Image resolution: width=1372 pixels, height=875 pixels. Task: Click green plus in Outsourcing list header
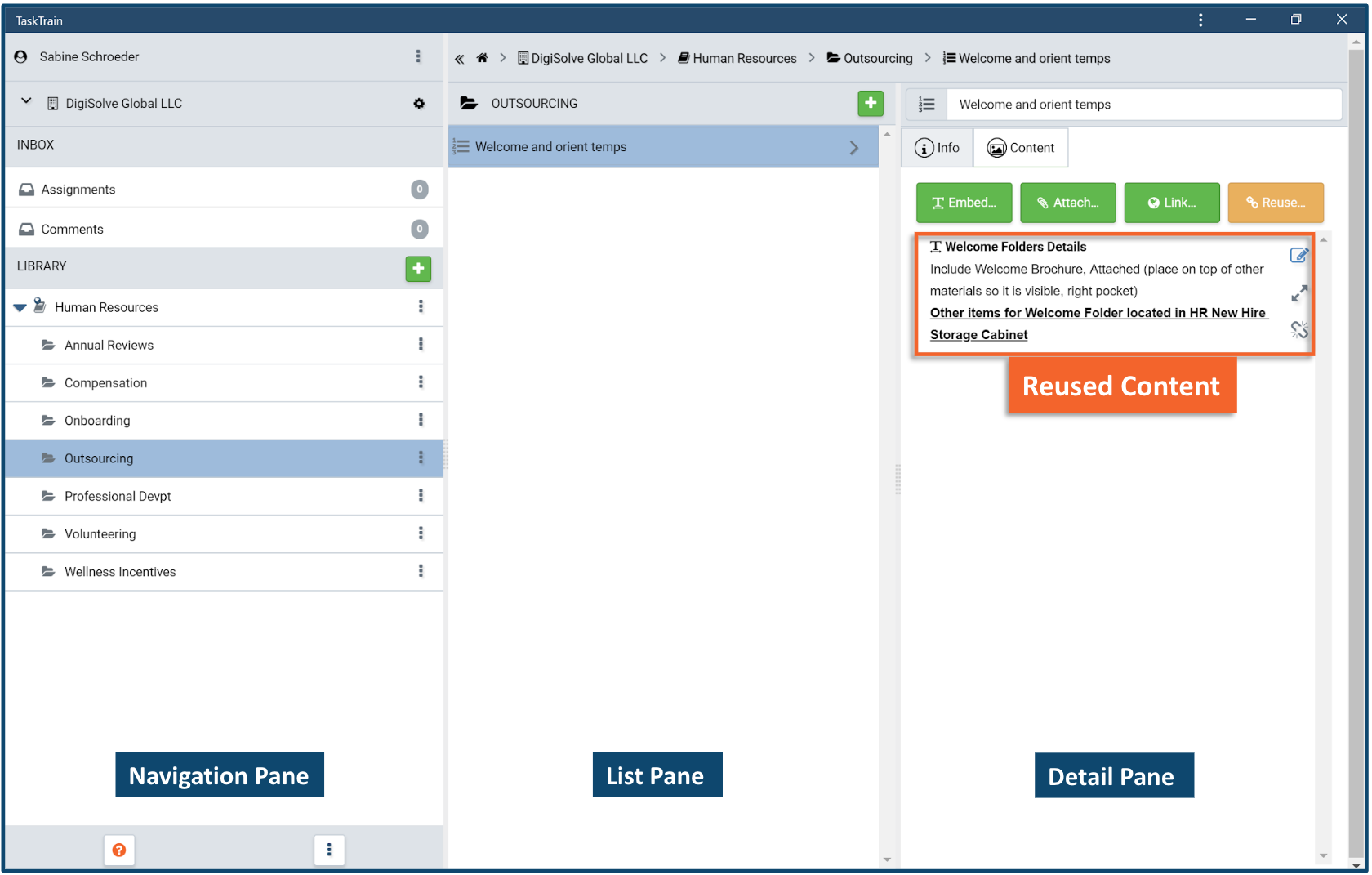(871, 103)
